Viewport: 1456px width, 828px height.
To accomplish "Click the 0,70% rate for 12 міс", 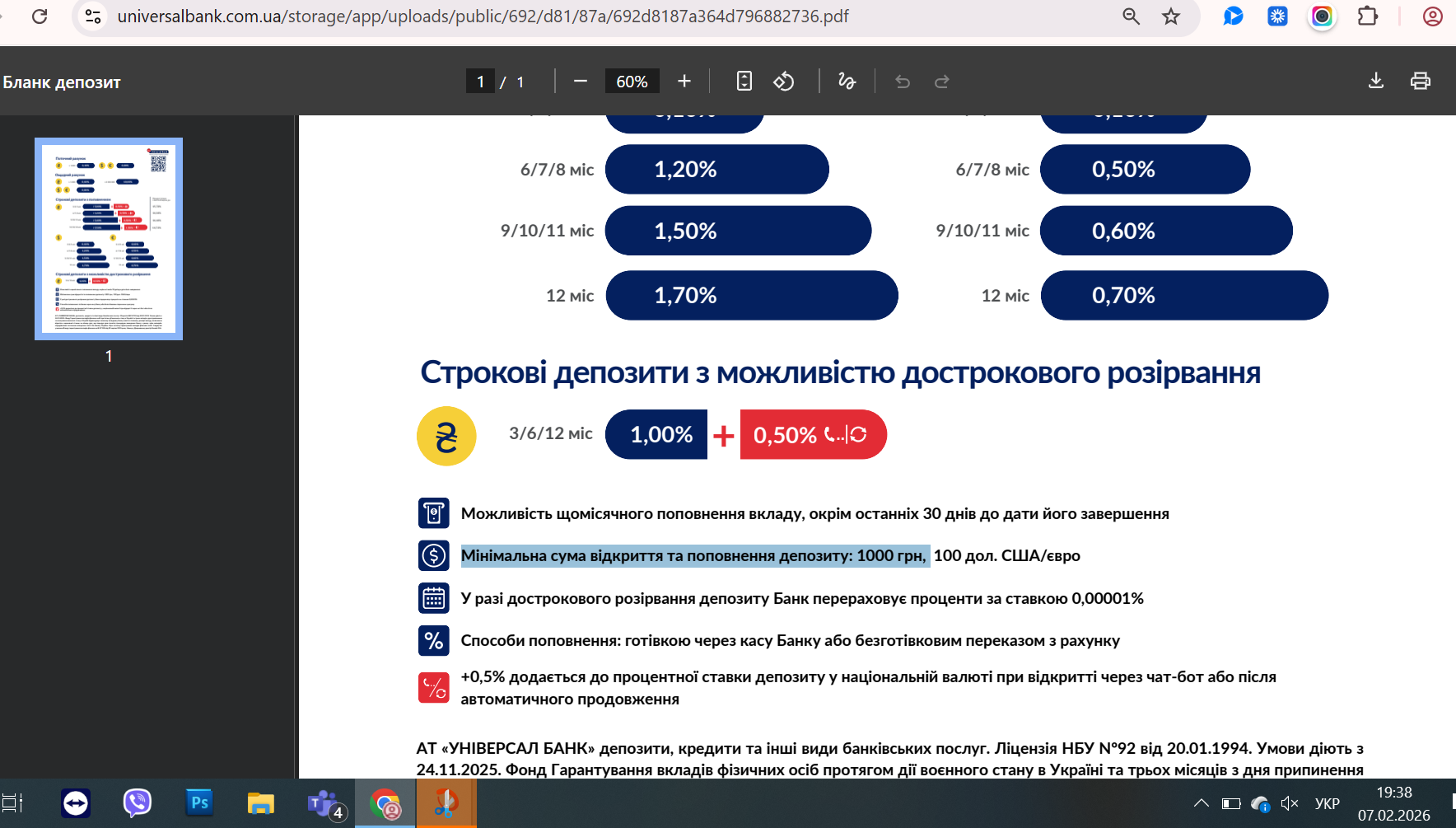I will (x=1185, y=295).
